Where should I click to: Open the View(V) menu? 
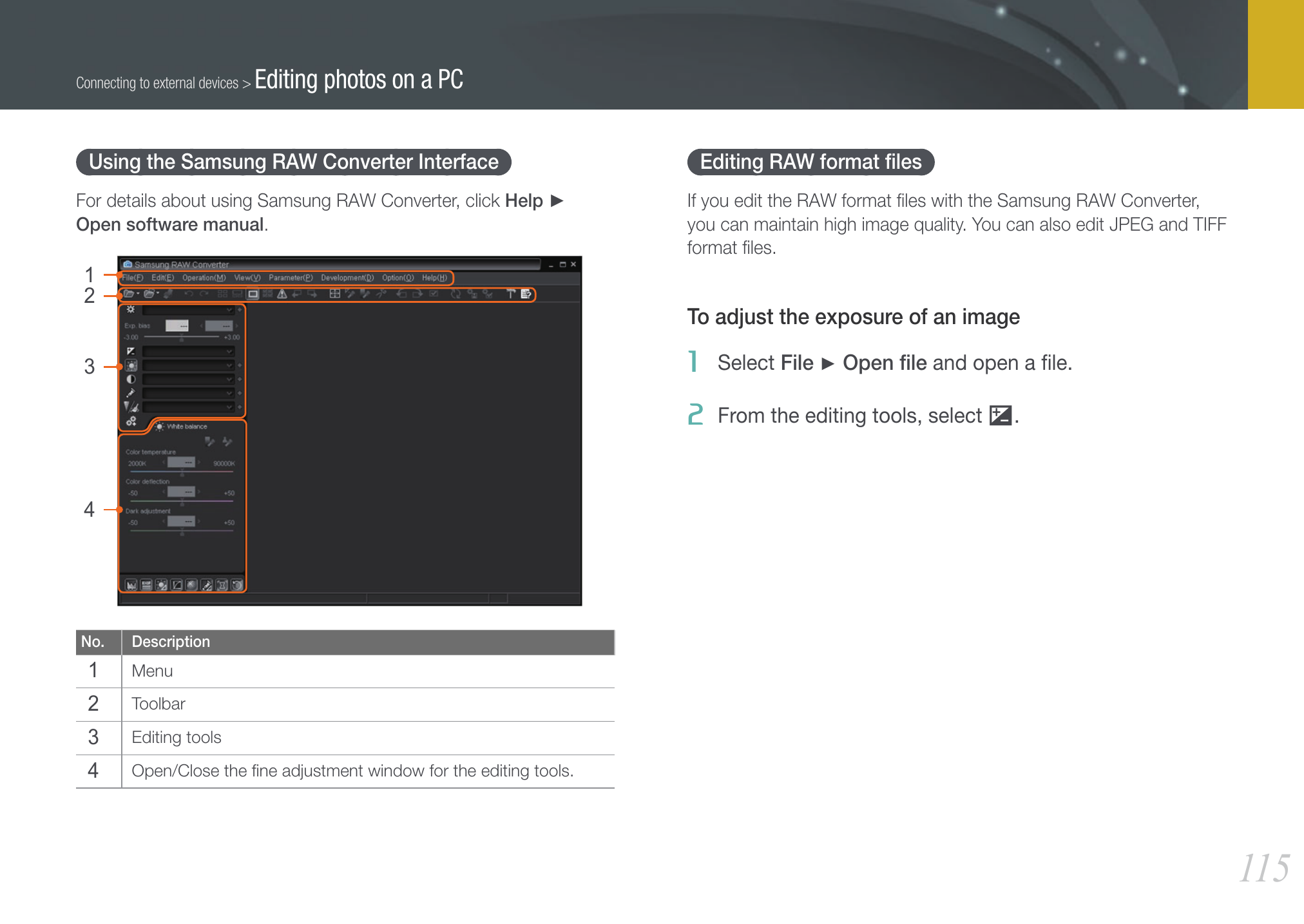click(x=247, y=278)
